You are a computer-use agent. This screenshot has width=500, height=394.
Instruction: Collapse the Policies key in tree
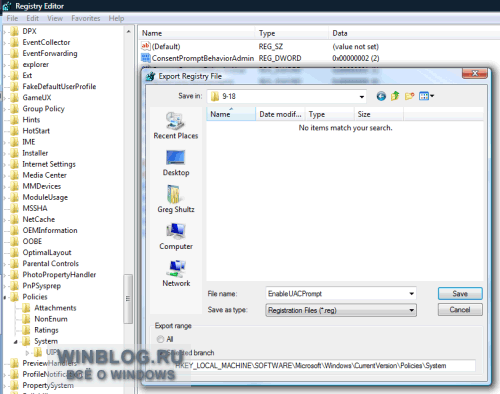[x=5, y=297]
